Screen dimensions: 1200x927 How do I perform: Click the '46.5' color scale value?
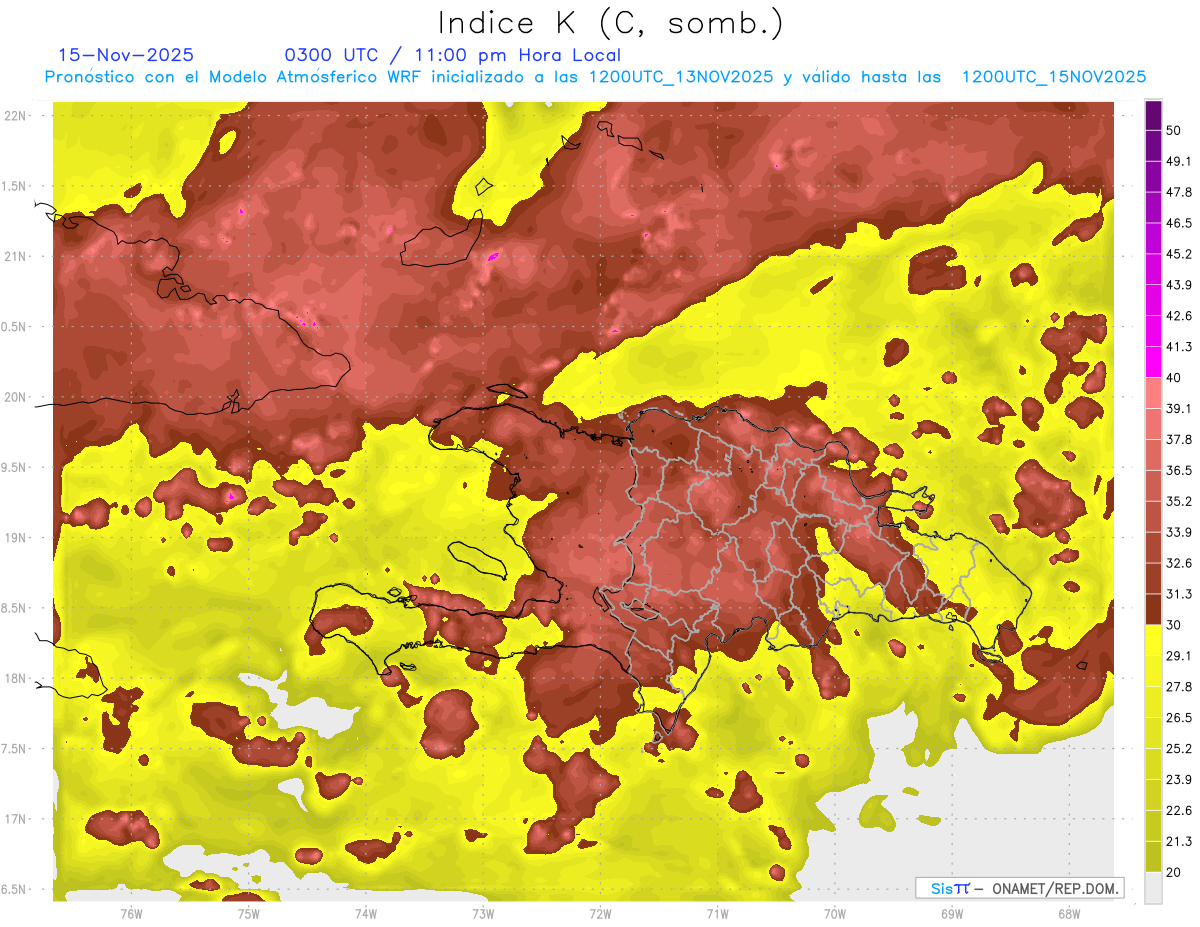(x=1179, y=223)
